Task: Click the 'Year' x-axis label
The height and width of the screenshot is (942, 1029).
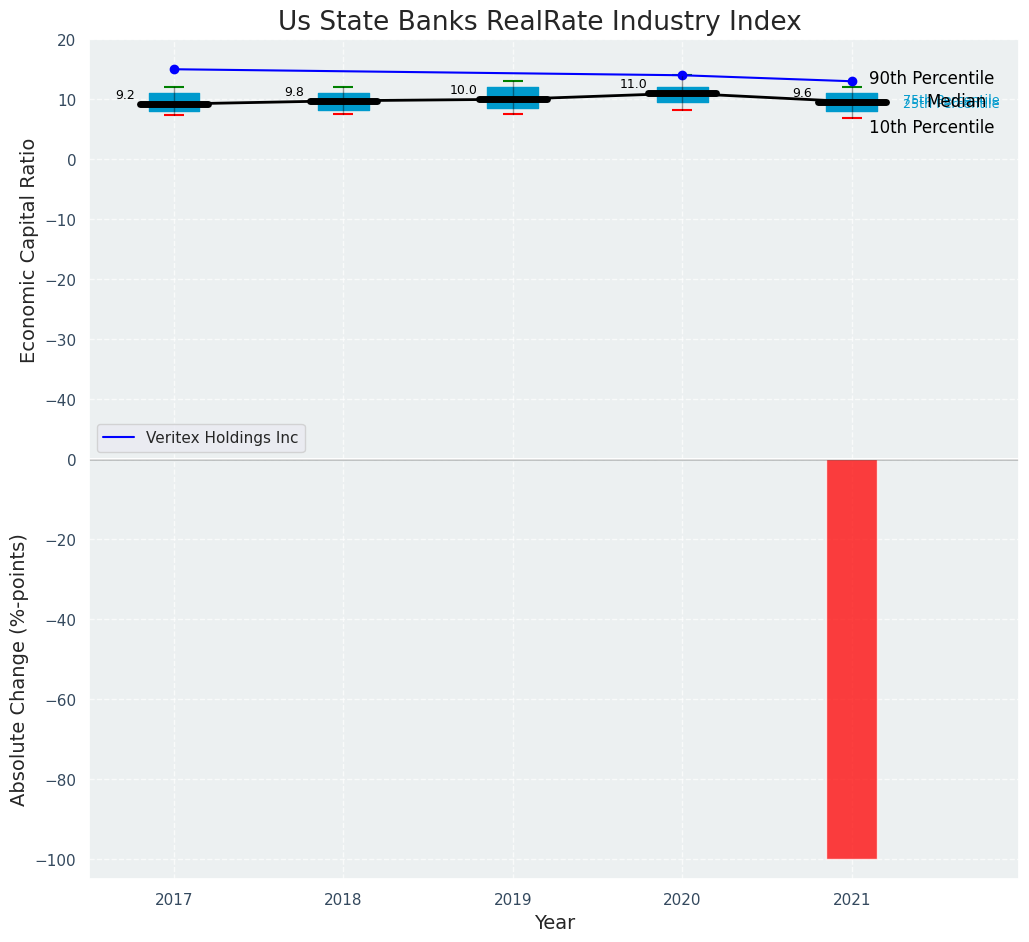Action: pos(554,922)
